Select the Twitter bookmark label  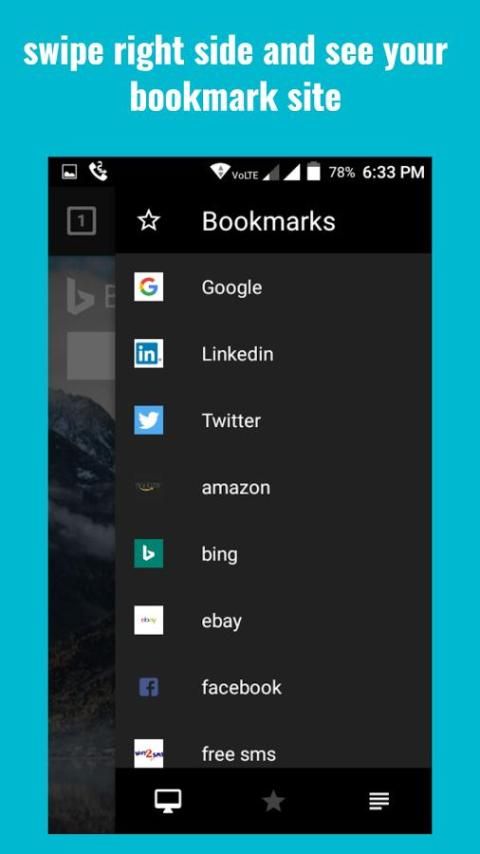pyautogui.click(x=231, y=420)
